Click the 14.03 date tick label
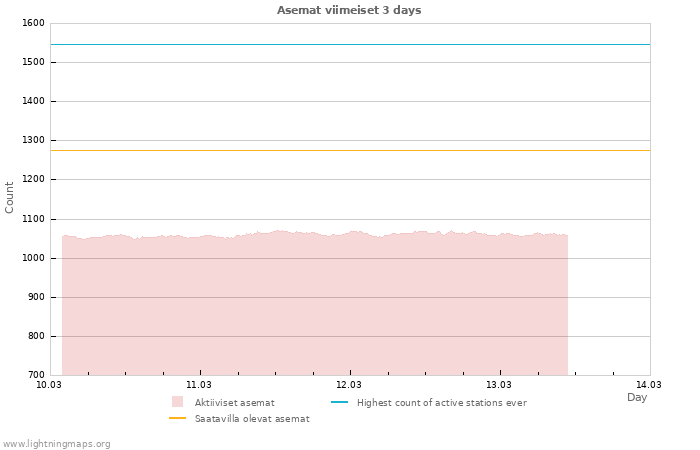The width and height of the screenshot is (700, 450). [649, 384]
